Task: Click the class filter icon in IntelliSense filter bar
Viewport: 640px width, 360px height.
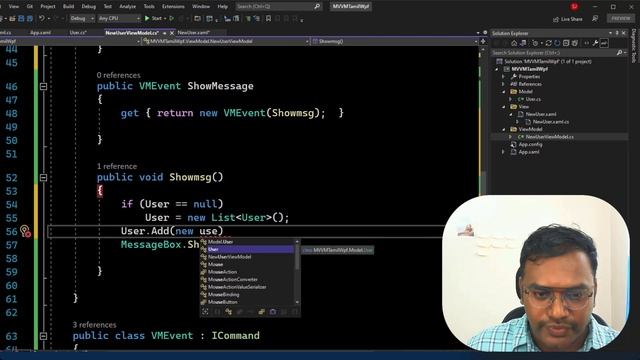Action: 228,312
